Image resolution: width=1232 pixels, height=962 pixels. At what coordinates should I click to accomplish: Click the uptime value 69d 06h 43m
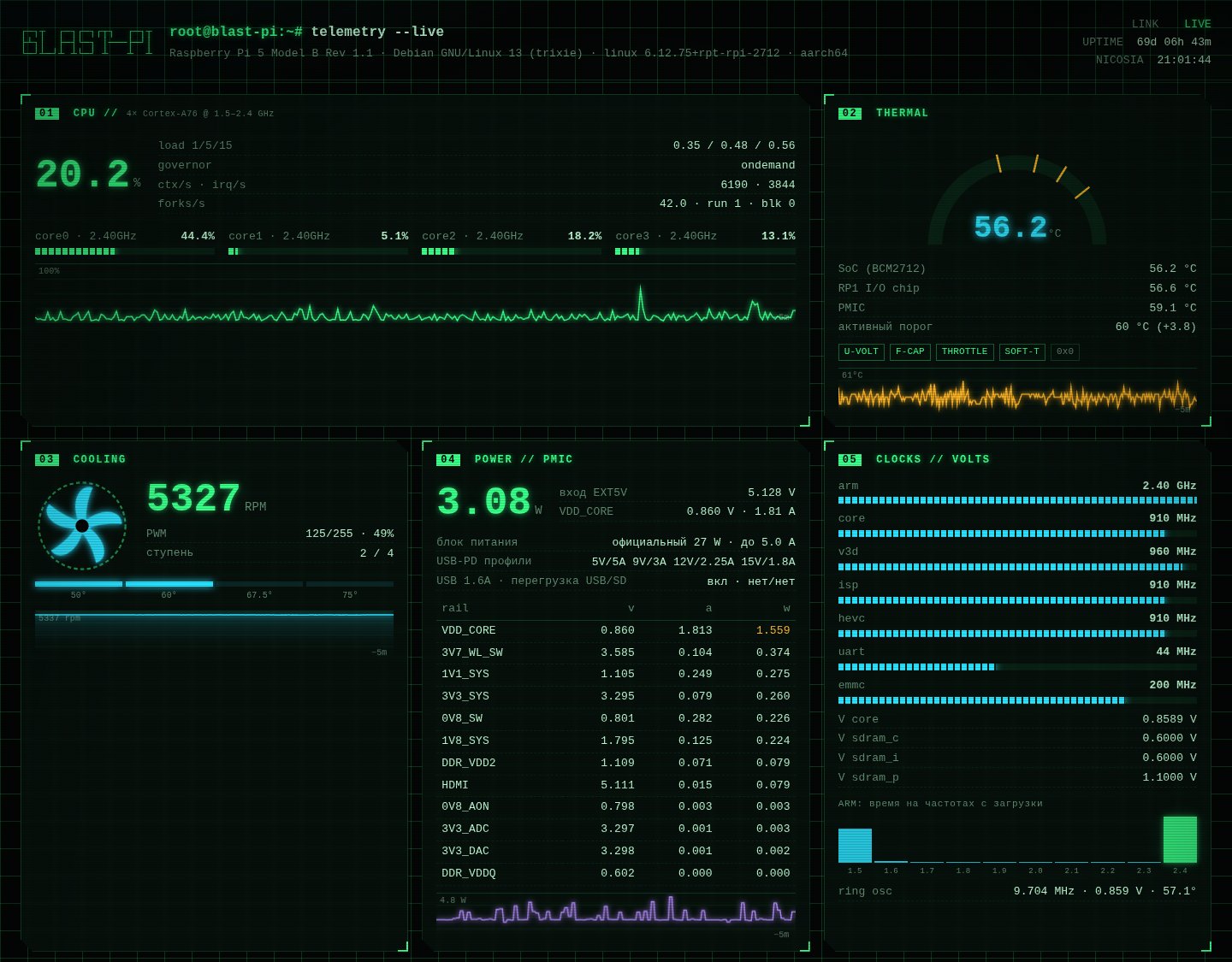point(1174,42)
